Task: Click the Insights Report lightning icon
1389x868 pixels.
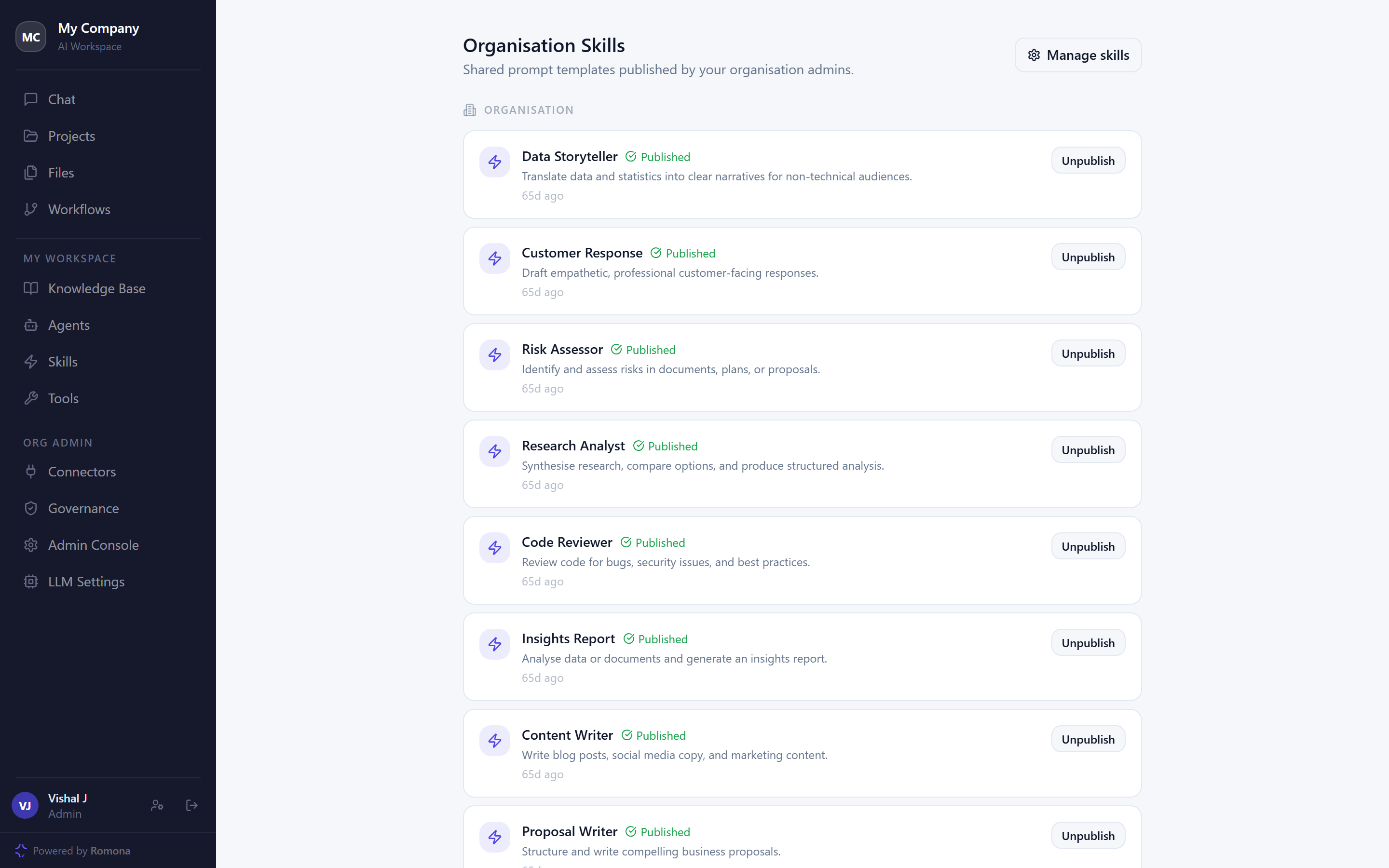Action: click(495, 644)
